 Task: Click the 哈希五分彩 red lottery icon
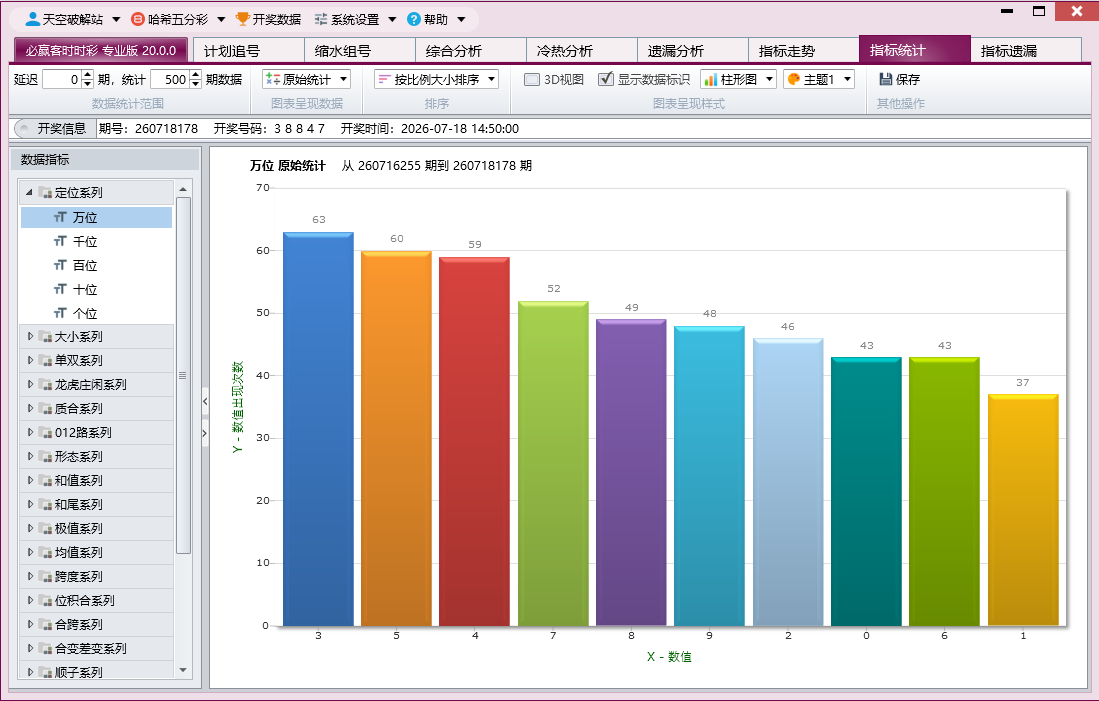tap(138, 19)
